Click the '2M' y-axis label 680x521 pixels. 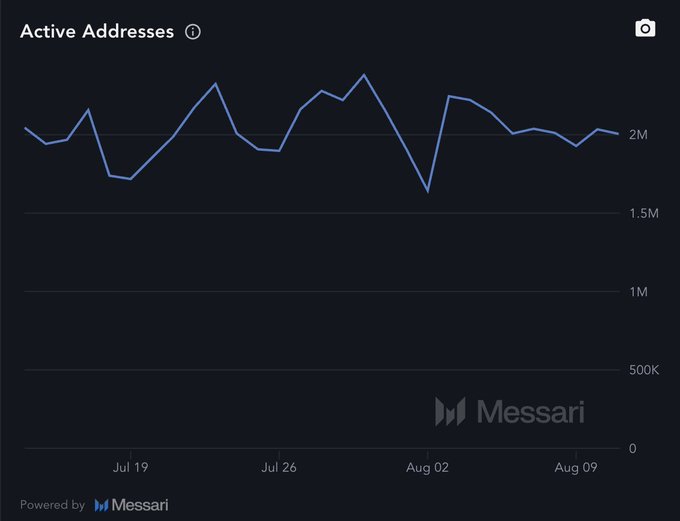[638, 135]
